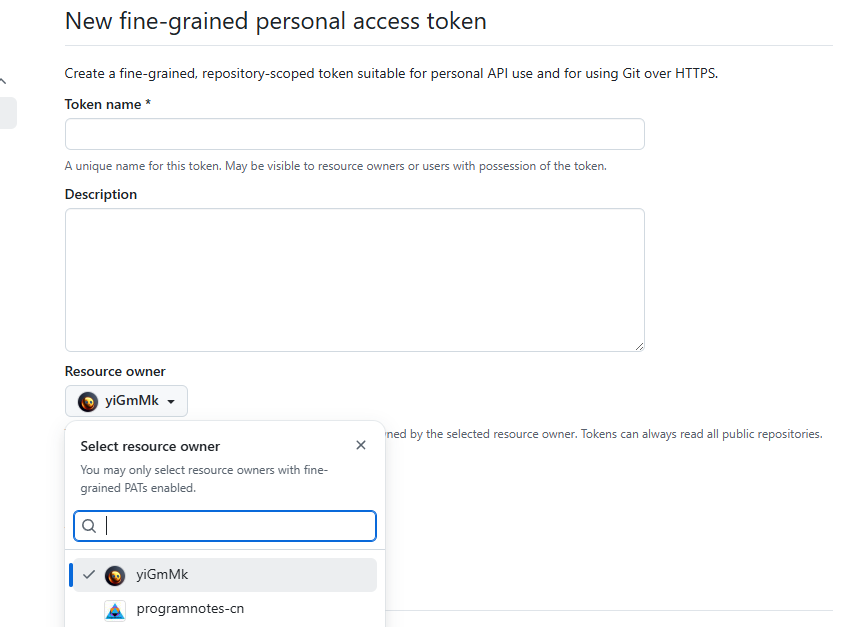Click the Resource owner label
Viewport: 846px width, 627px height.
[115, 371]
